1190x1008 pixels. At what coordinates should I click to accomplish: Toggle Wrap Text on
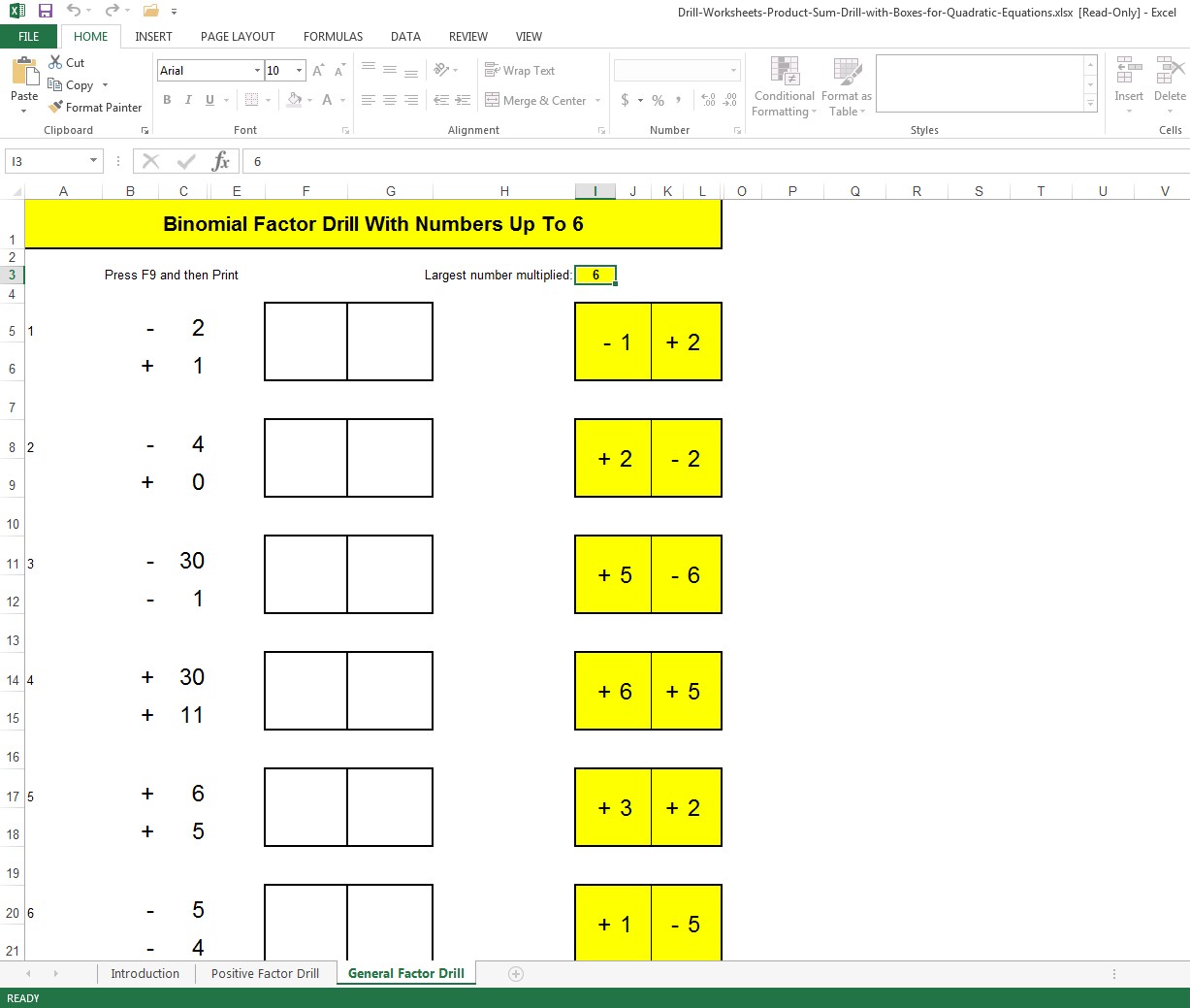click(520, 71)
